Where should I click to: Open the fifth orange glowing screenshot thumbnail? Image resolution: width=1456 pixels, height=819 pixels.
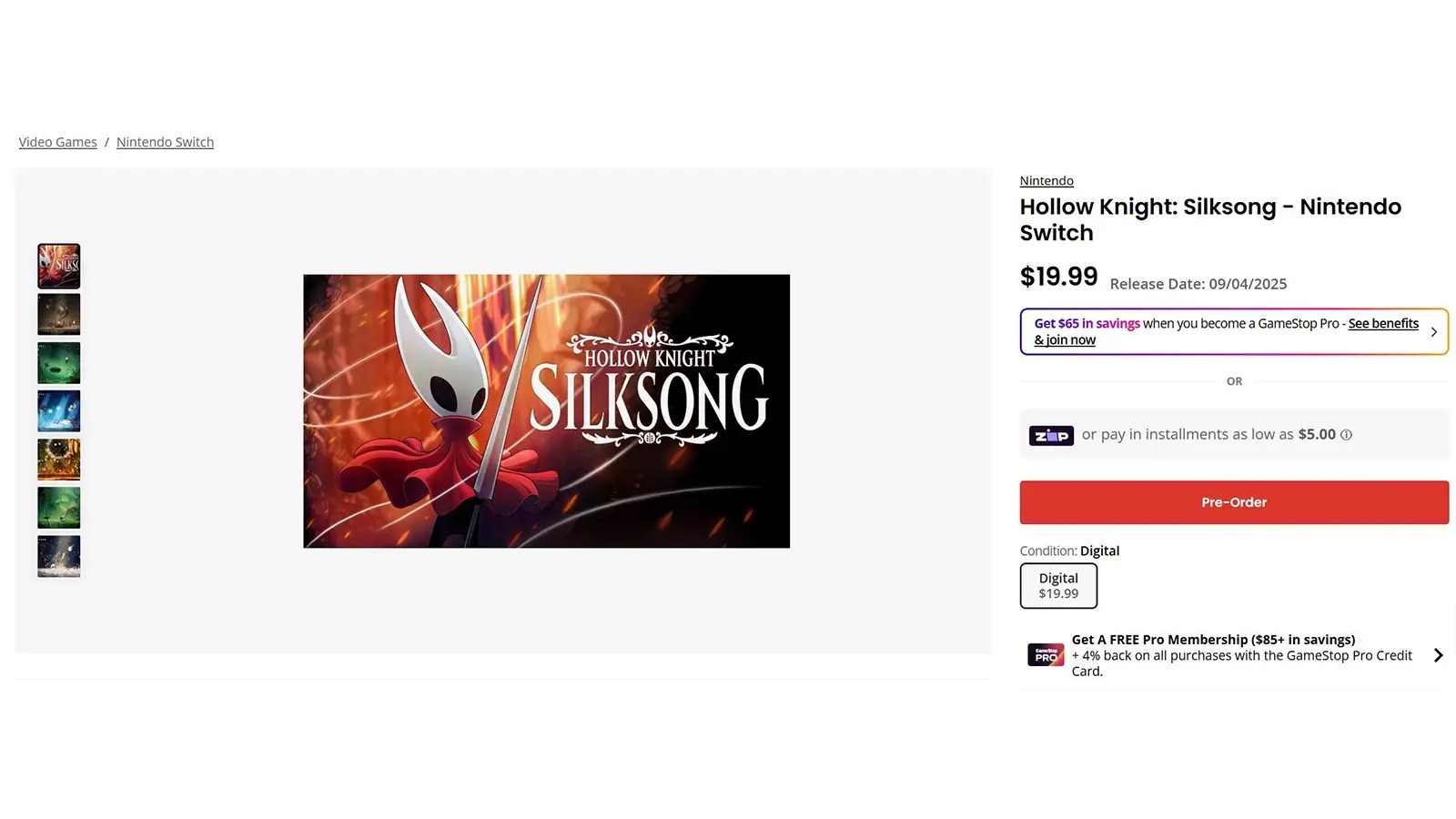click(59, 460)
